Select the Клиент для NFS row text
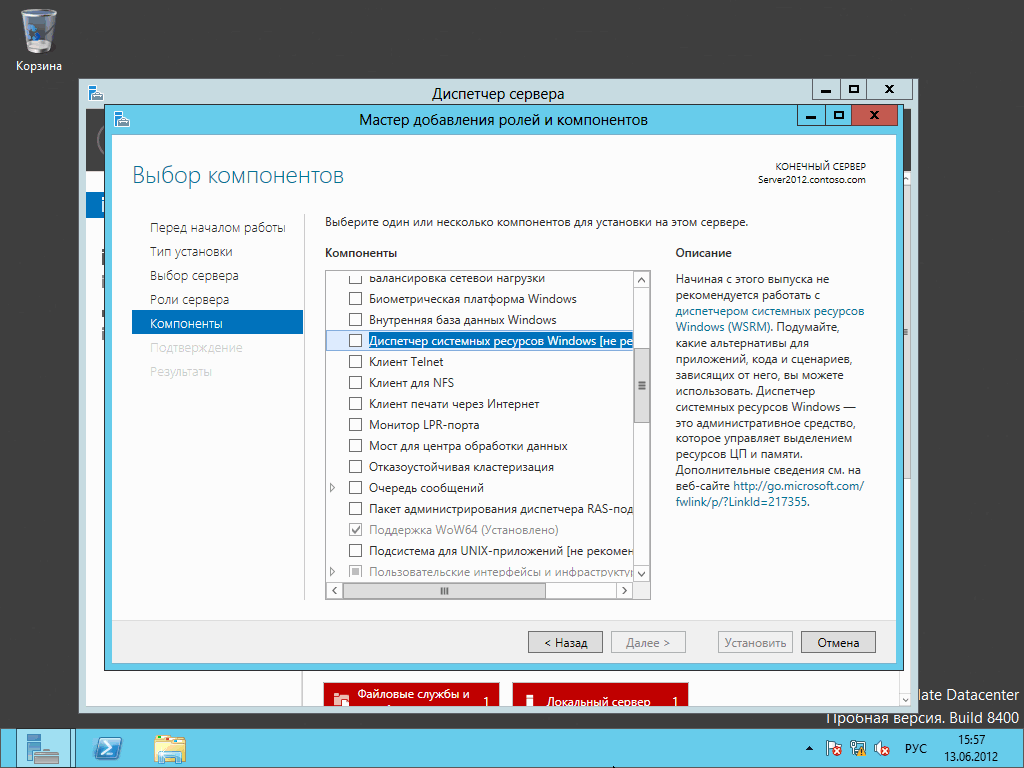The image size is (1024, 768). click(411, 383)
